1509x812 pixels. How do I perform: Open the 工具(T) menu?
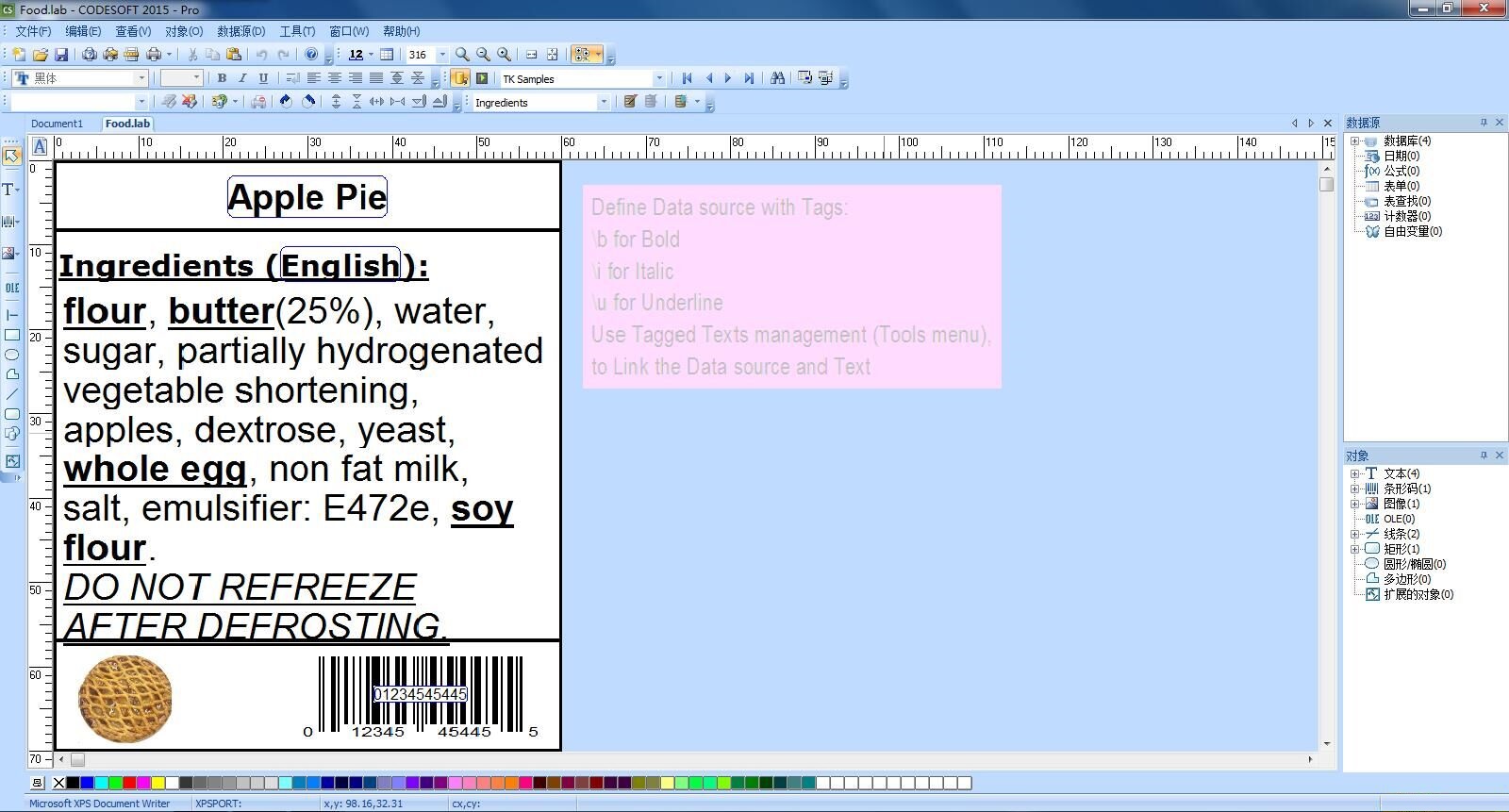pos(297,31)
